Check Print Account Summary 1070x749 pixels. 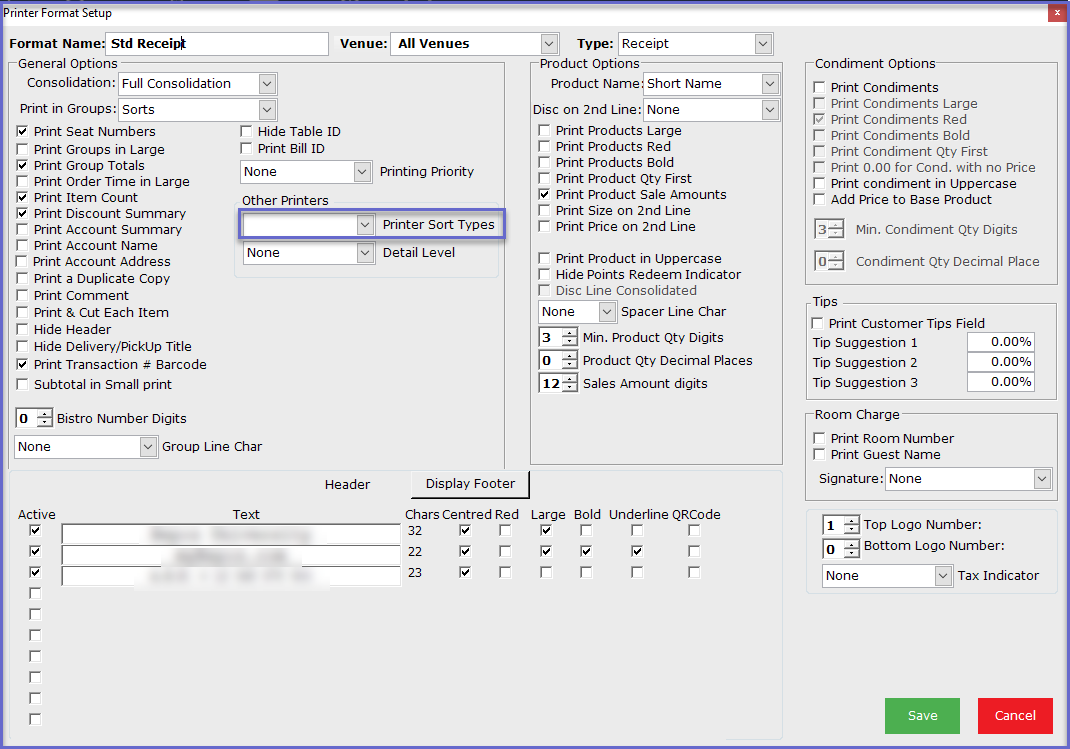[x=23, y=229]
